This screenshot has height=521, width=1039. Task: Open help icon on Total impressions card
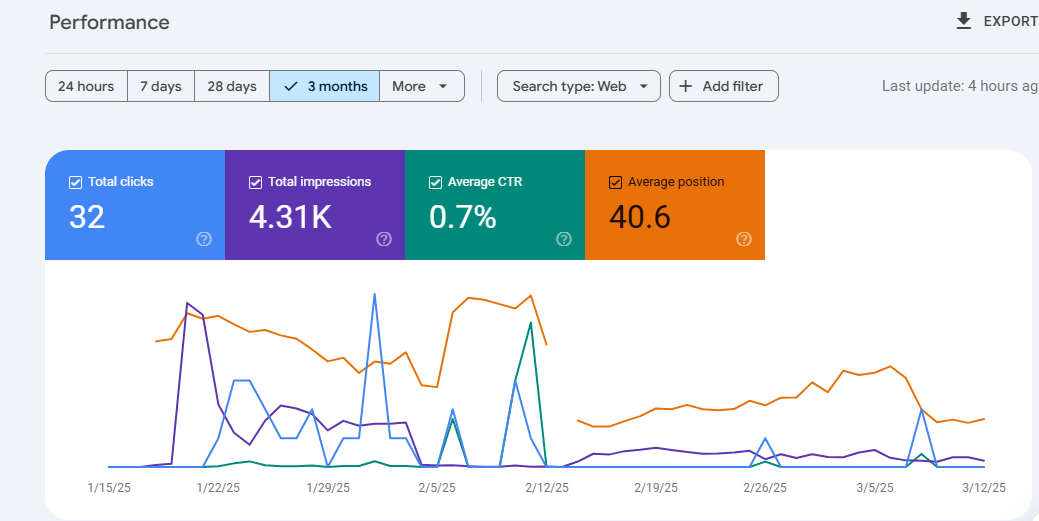coord(384,239)
